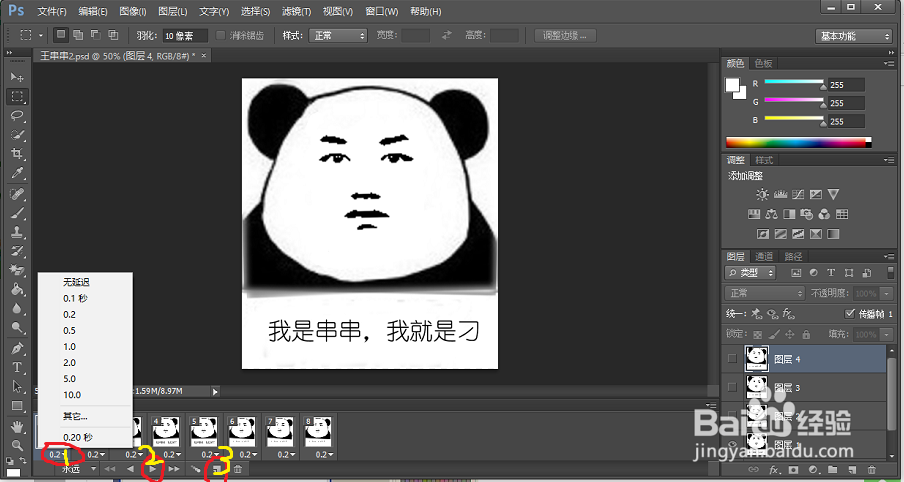Select the Path Selection tool
Image resolution: width=904 pixels, height=482 pixels.
[17, 386]
